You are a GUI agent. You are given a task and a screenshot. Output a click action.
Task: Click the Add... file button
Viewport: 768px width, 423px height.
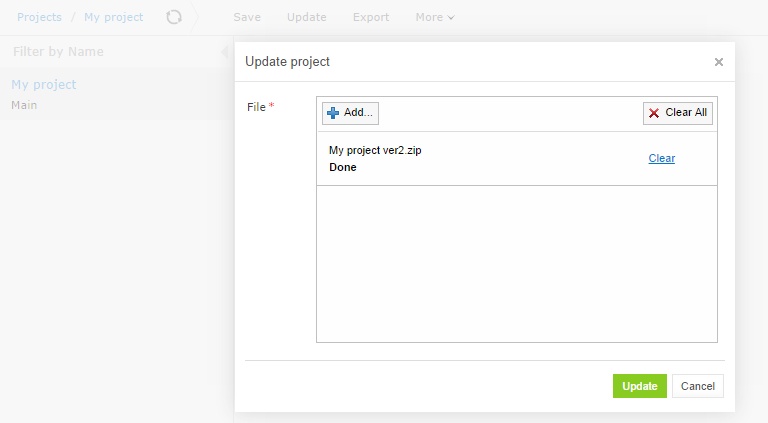pyautogui.click(x=350, y=113)
